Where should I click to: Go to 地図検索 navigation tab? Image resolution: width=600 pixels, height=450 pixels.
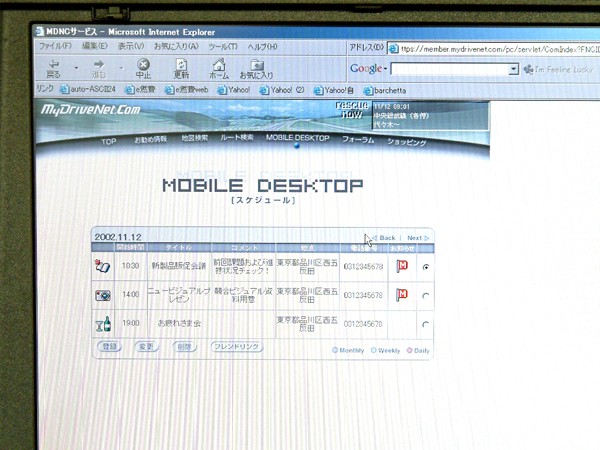pos(194,138)
